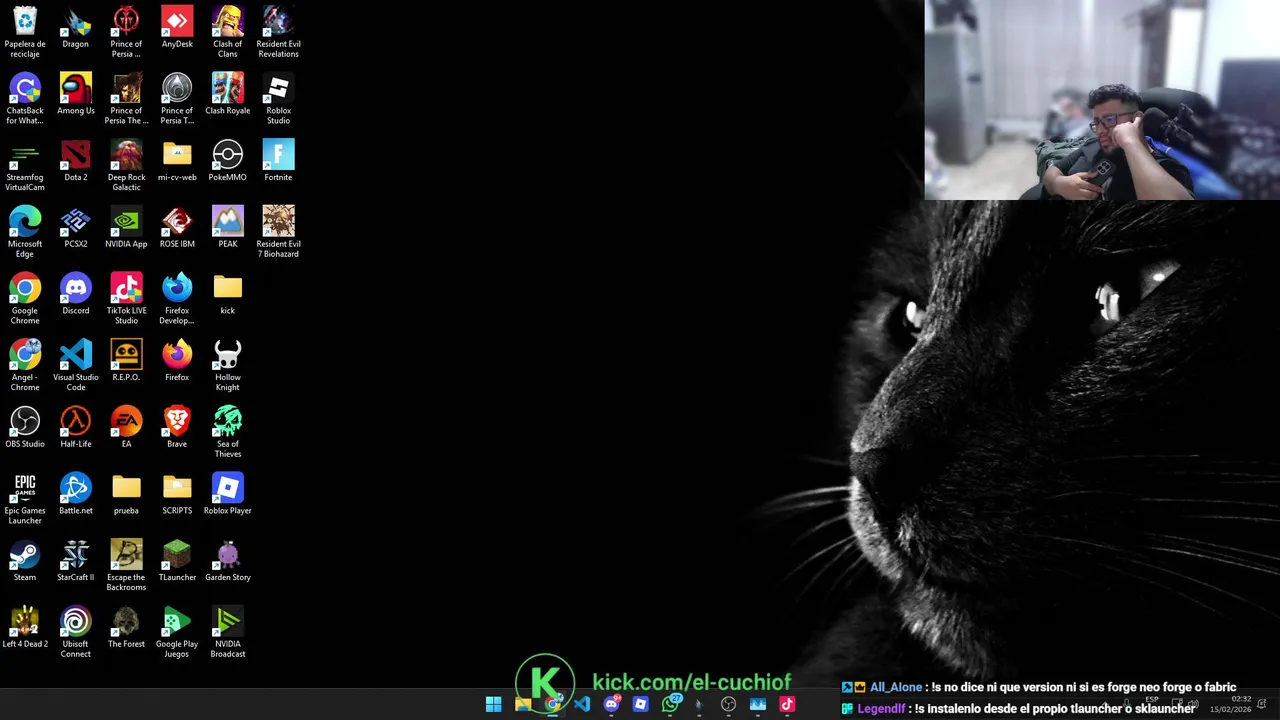1280x720 pixels.
Task: Select Deep Rock Galactic icon
Action: (x=126, y=165)
